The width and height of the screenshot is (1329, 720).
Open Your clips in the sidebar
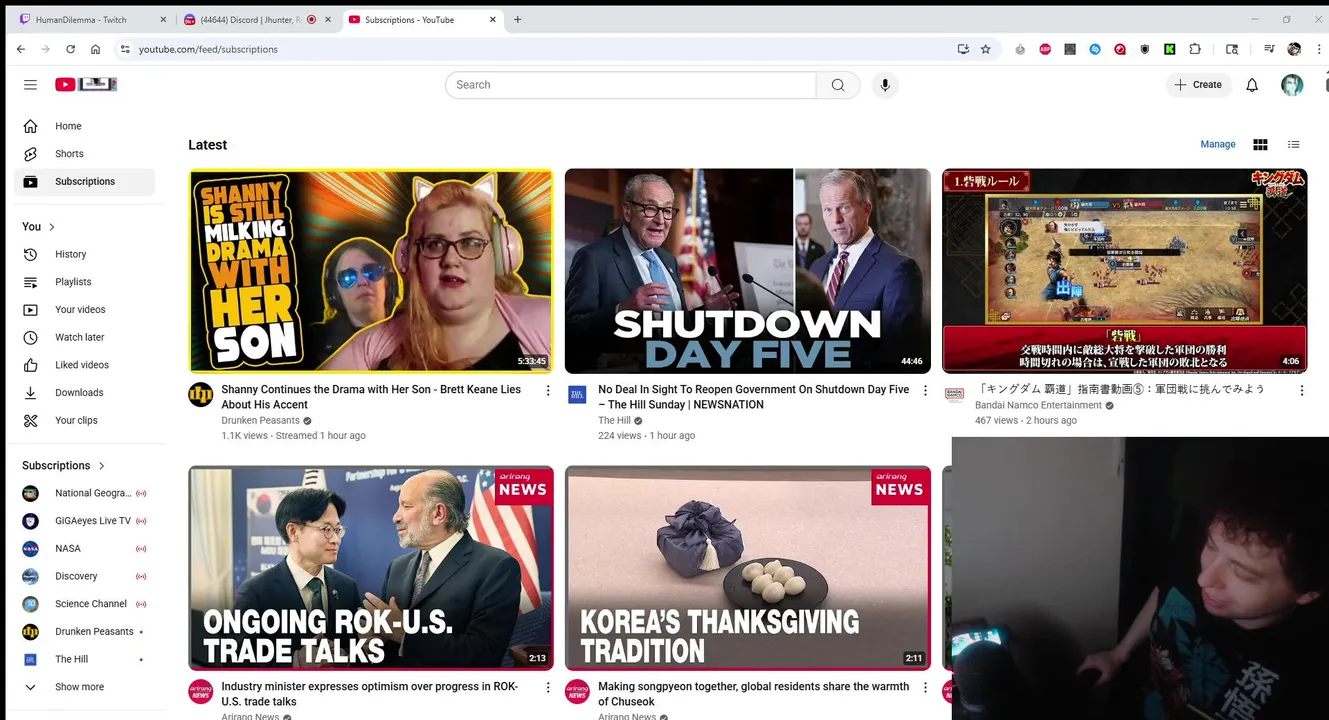(85, 420)
